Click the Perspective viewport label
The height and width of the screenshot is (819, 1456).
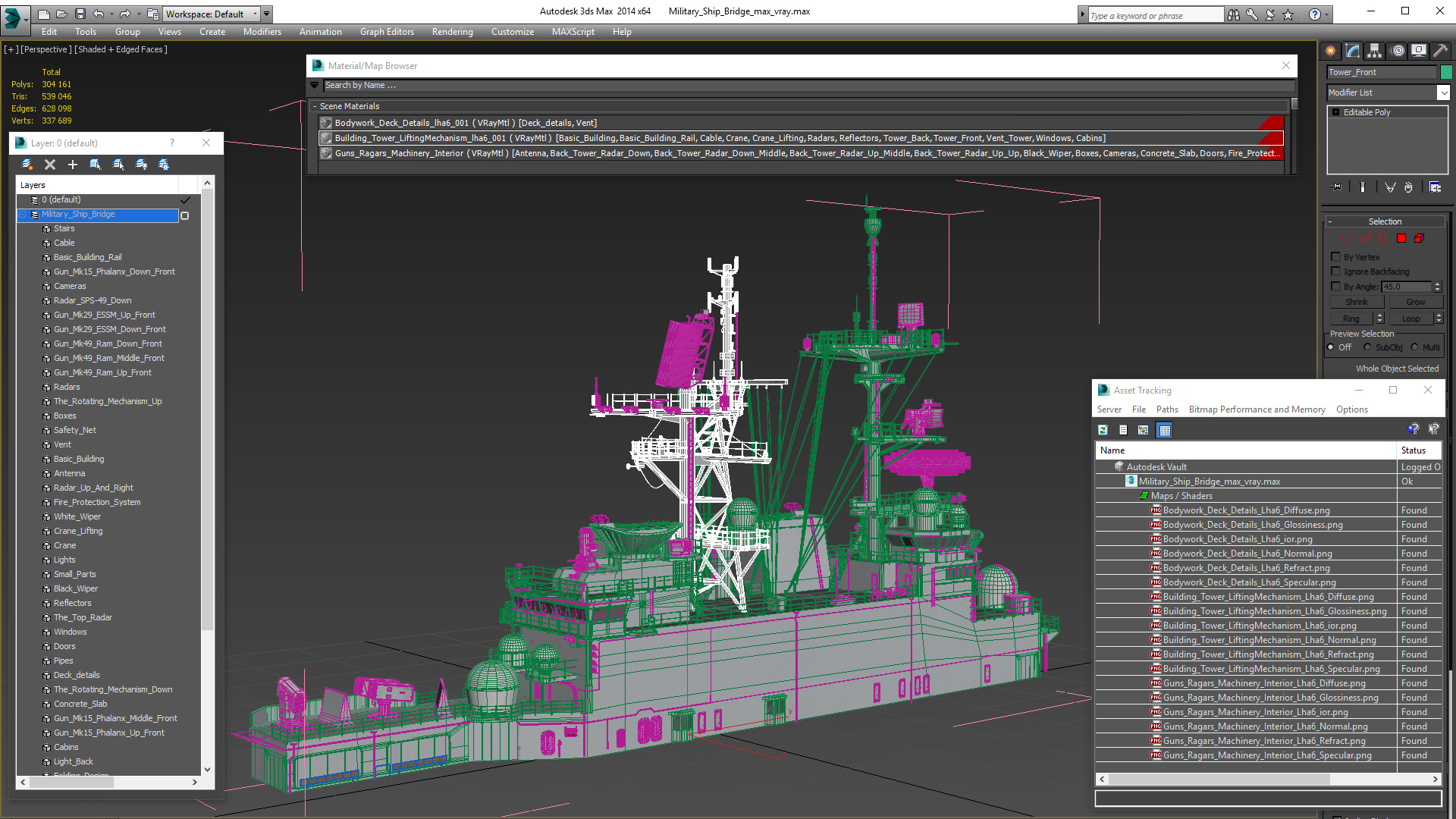45,49
